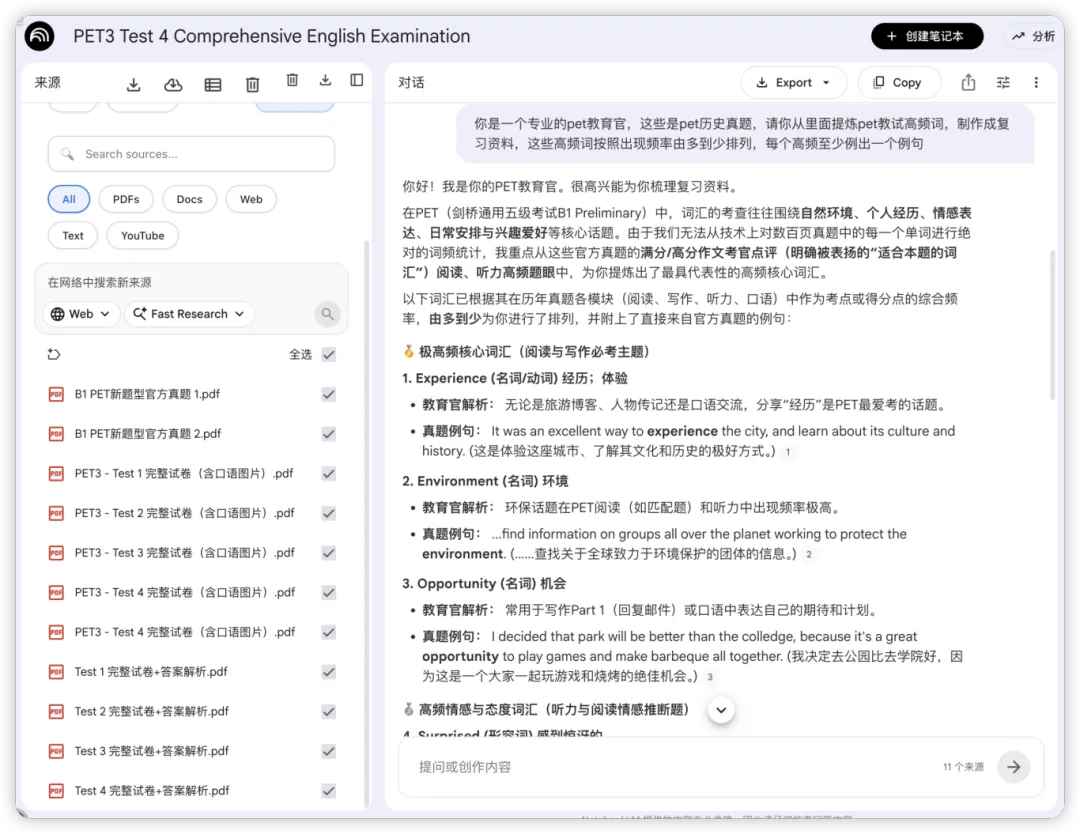Open chat settings sliders icon
This screenshot has width=1080, height=834.
click(1003, 83)
